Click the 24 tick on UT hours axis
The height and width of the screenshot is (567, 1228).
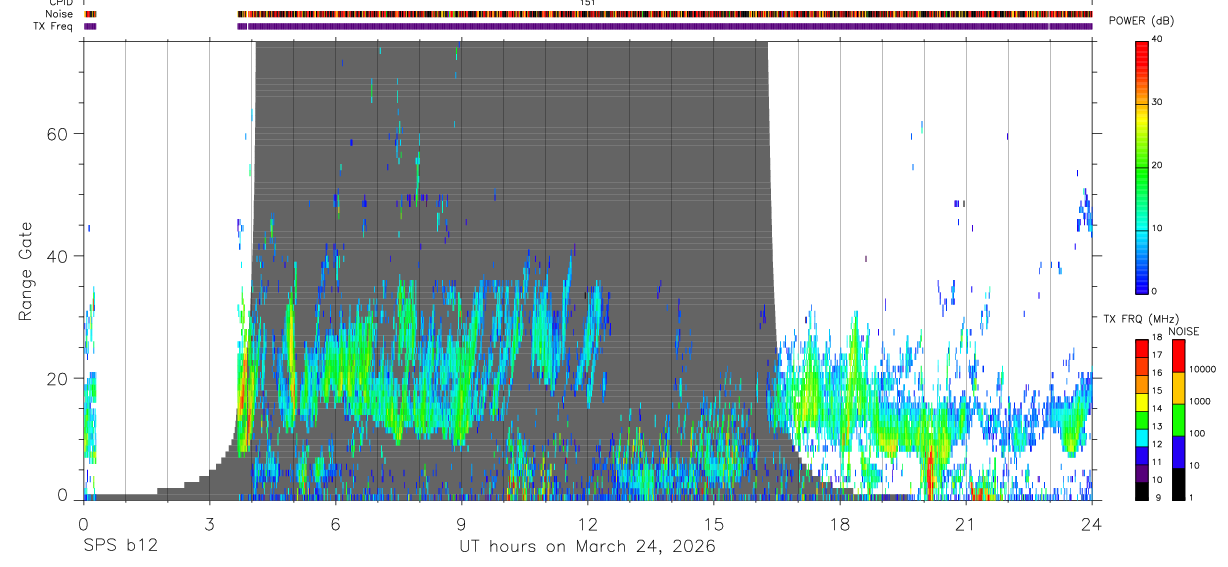pyautogui.click(x=1092, y=523)
